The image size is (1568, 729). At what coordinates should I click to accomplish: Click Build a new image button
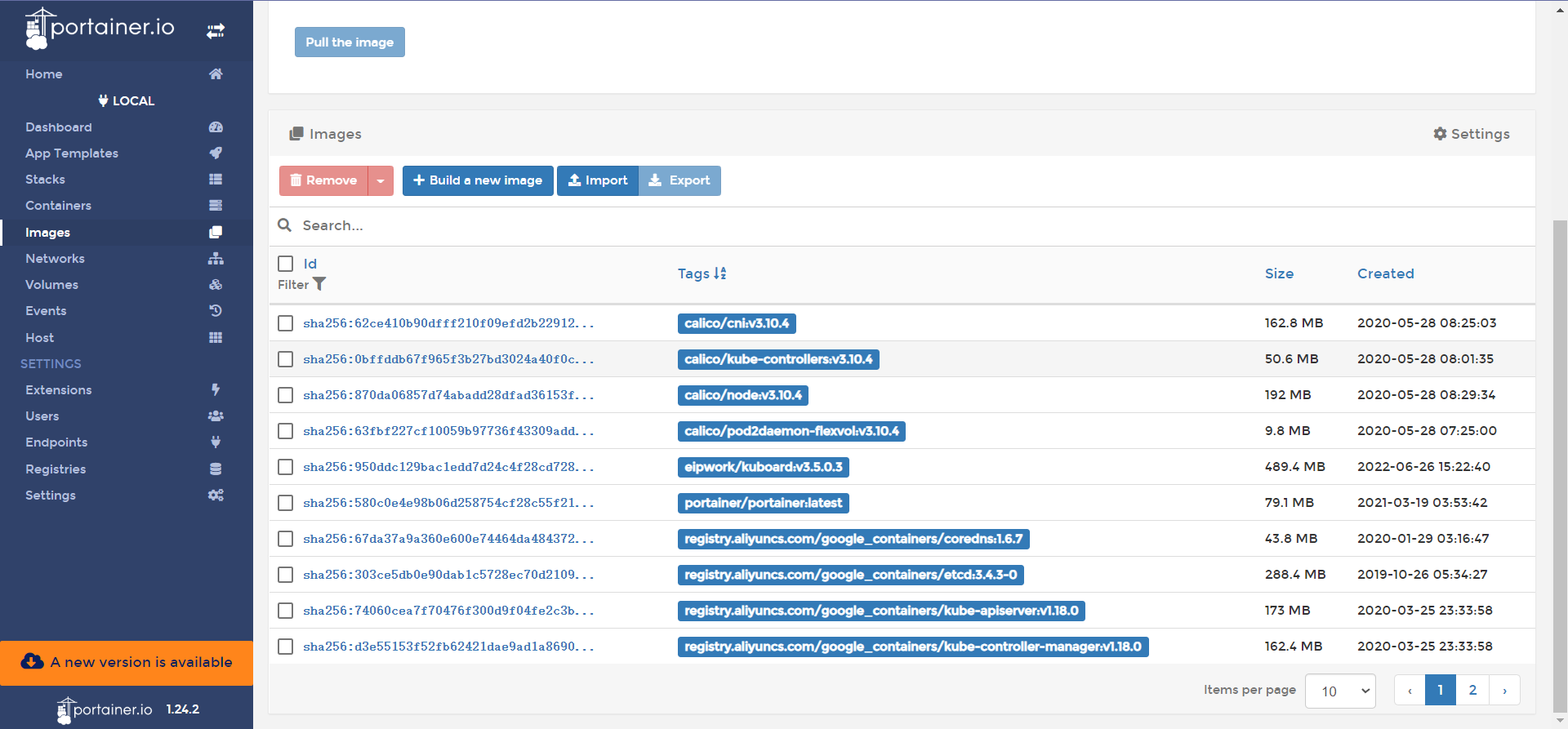coord(478,180)
